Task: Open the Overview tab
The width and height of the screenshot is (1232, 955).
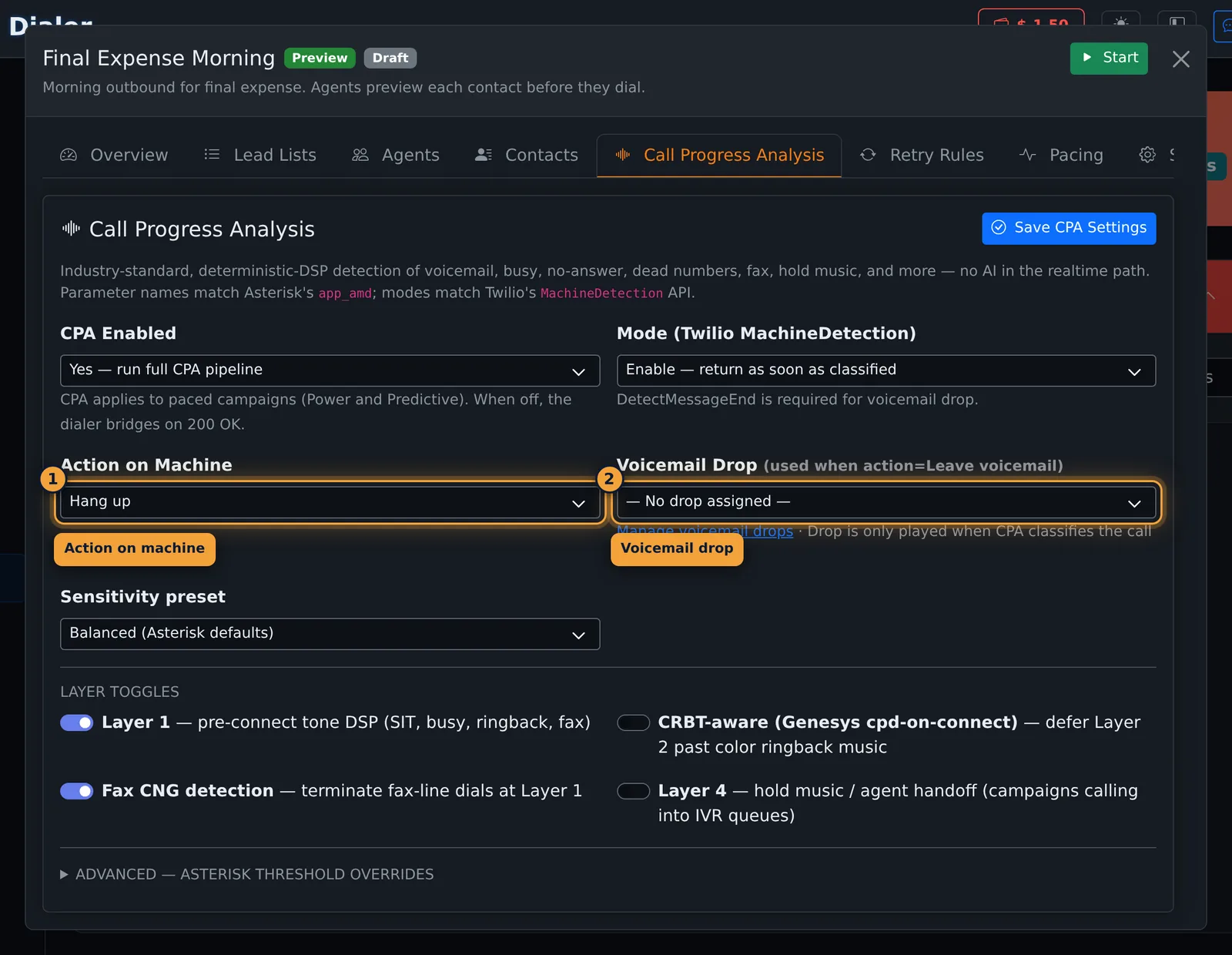Action: [x=114, y=156]
